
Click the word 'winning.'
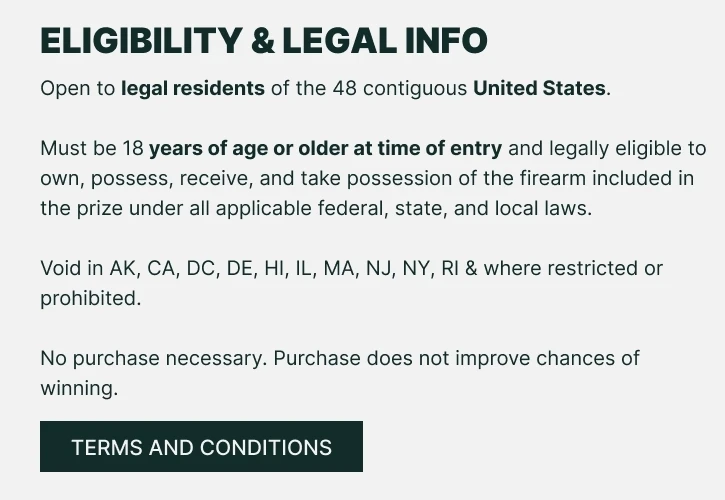tap(79, 389)
